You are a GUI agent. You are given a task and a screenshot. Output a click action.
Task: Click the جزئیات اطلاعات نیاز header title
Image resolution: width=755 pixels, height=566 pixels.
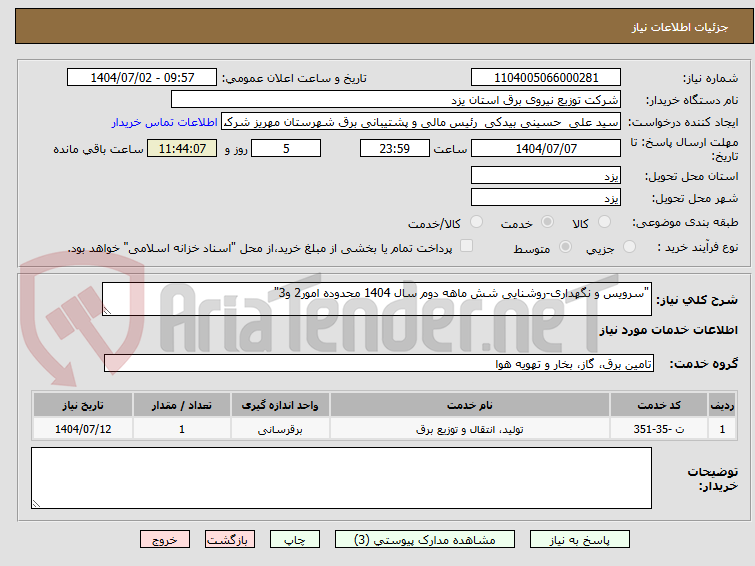(x=680, y=27)
